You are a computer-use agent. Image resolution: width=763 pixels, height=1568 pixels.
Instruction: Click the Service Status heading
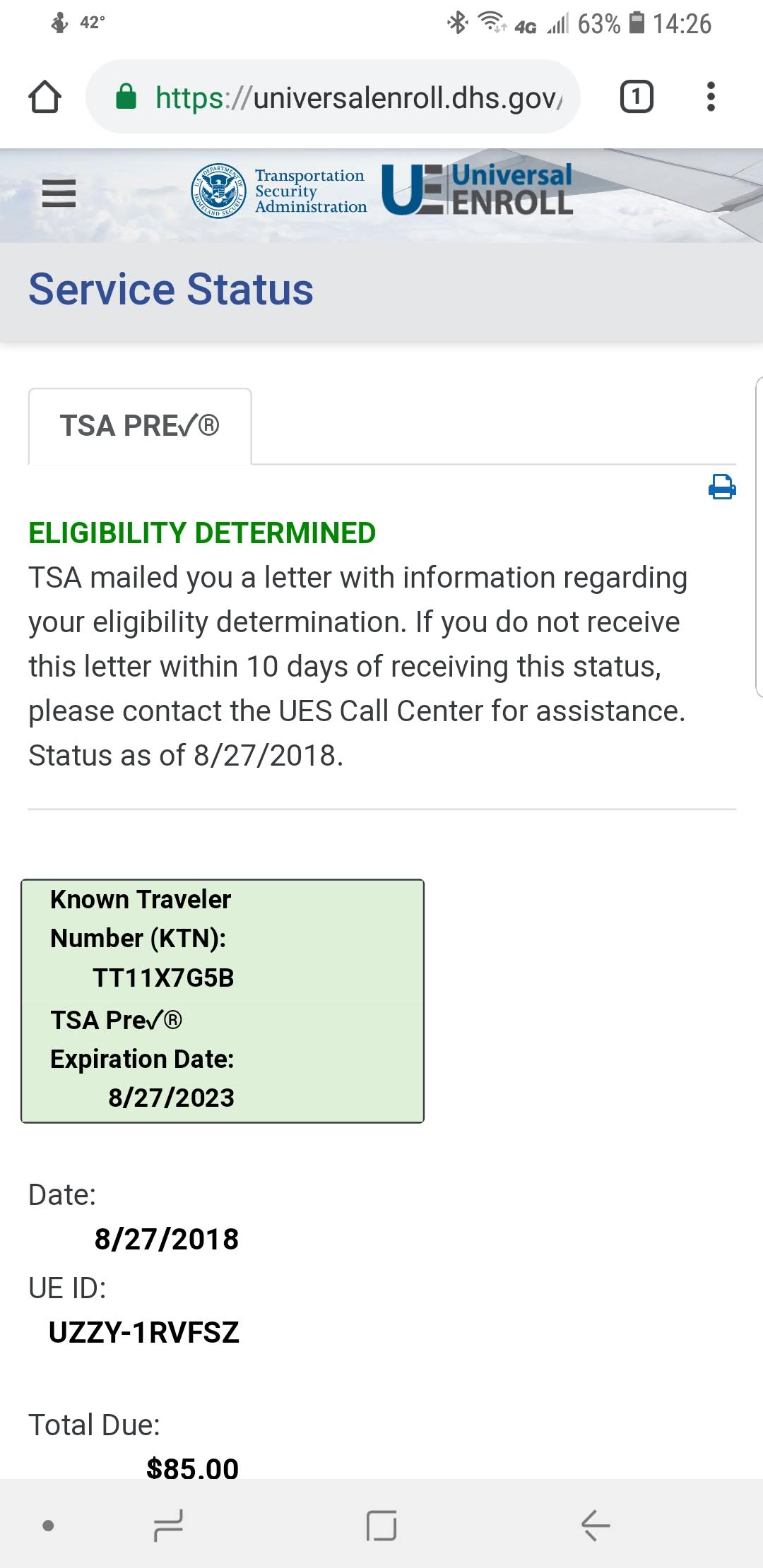tap(171, 290)
